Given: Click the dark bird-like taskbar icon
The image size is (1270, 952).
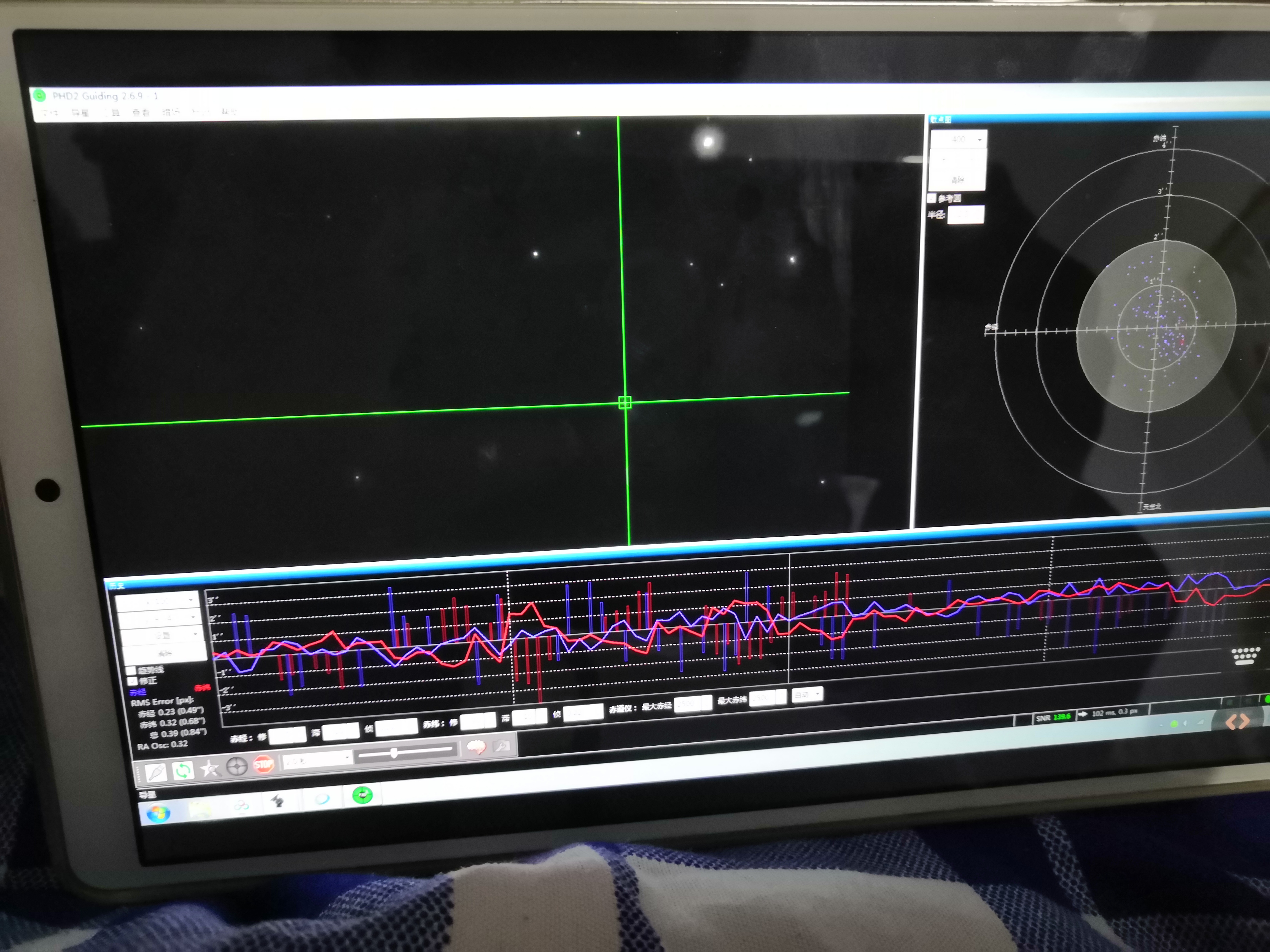Looking at the screenshot, I should pyautogui.click(x=278, y=802).
